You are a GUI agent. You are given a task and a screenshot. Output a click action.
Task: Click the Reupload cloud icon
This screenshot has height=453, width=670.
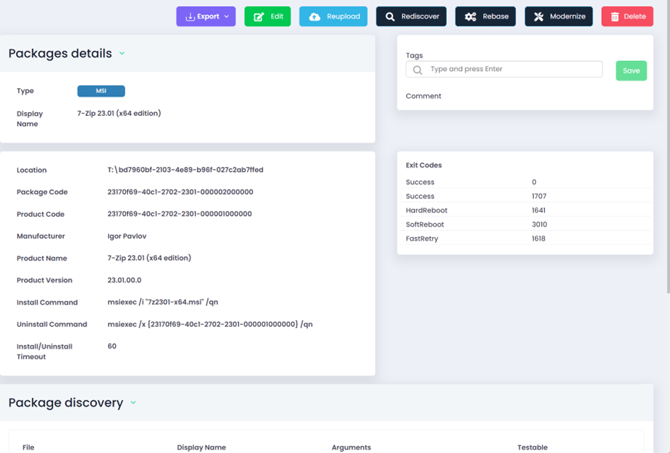click(x=314, y=17)
